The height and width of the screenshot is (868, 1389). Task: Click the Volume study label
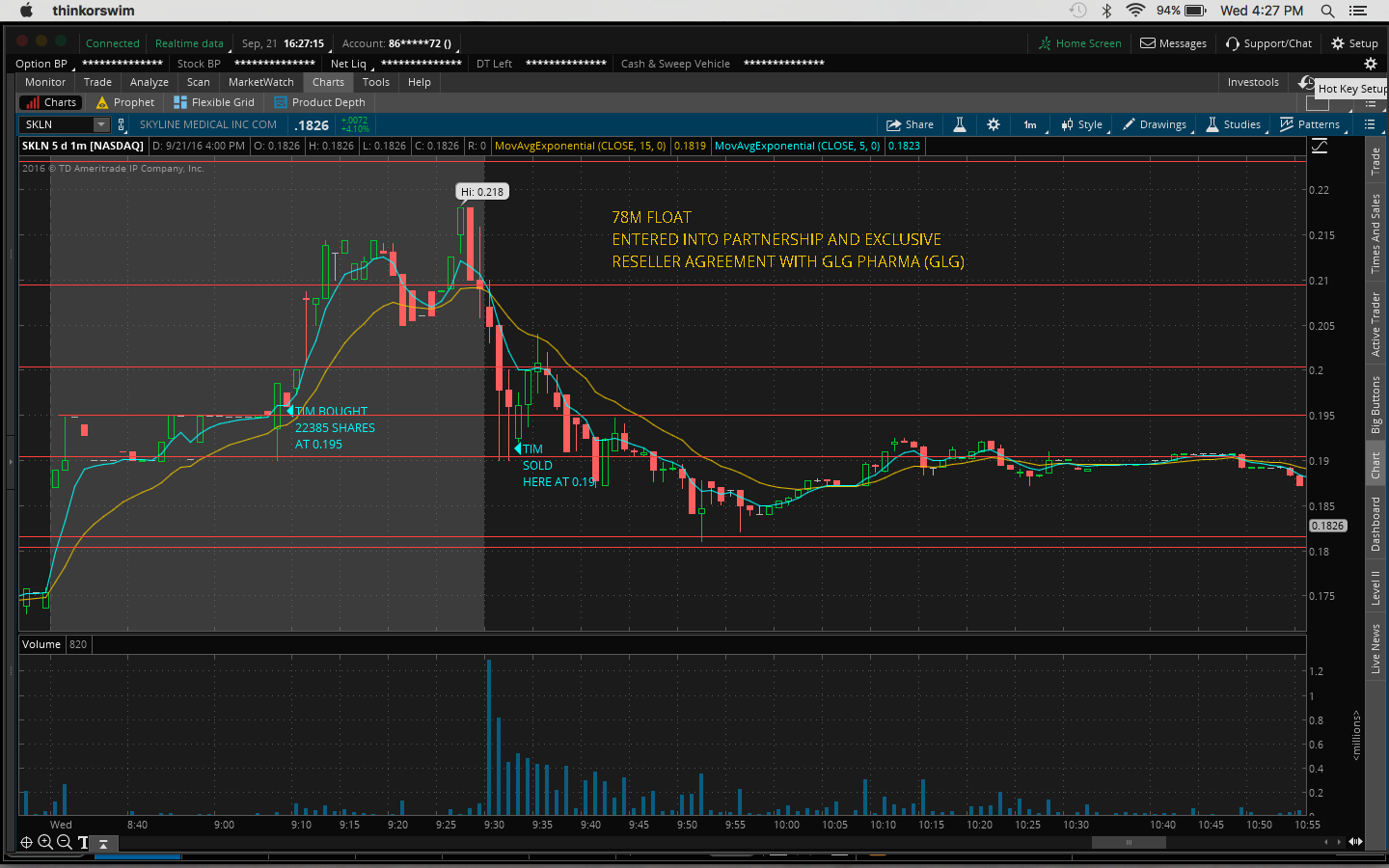41,644
